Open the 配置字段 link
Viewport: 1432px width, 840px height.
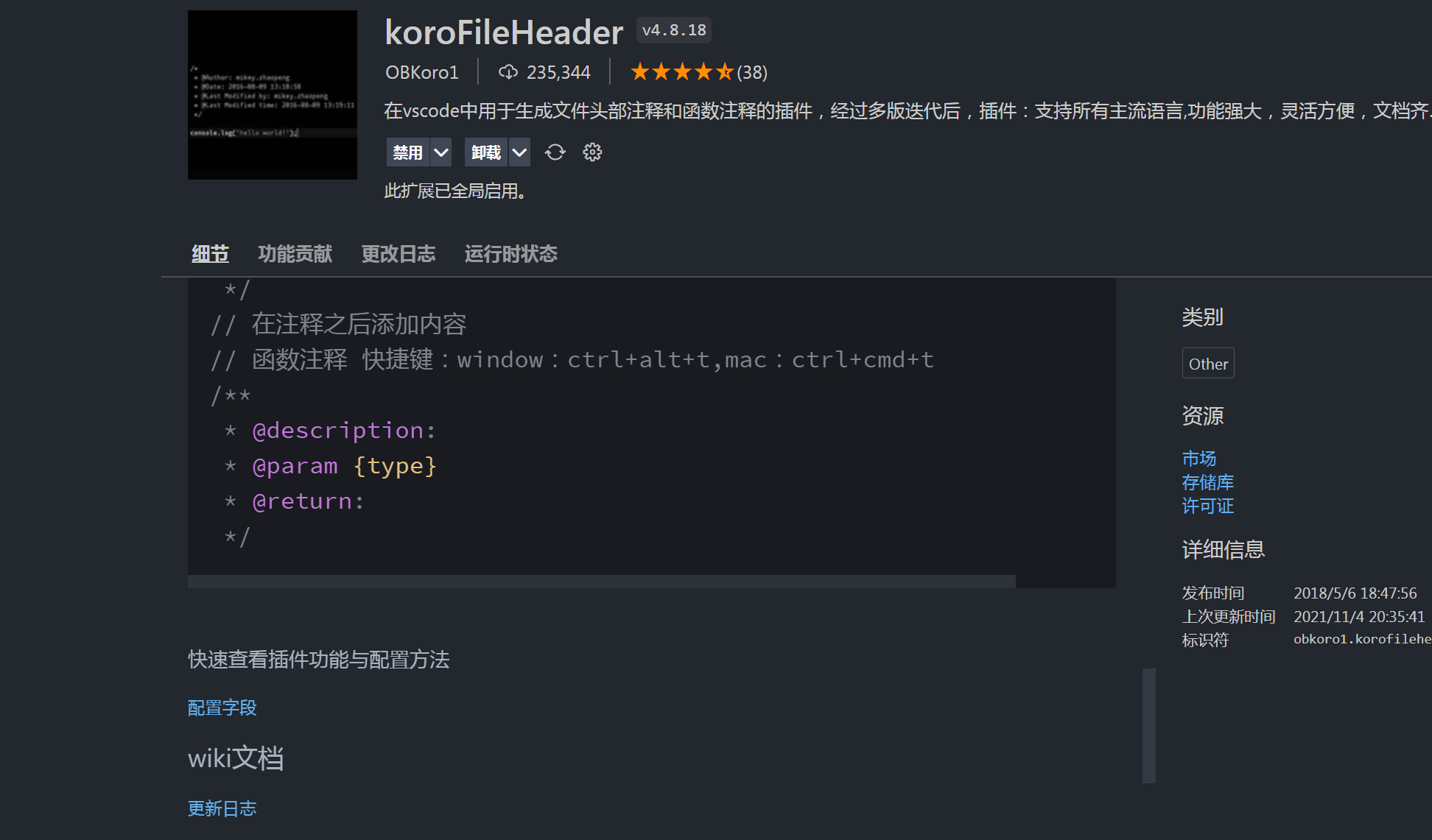[x=222, y=707]
